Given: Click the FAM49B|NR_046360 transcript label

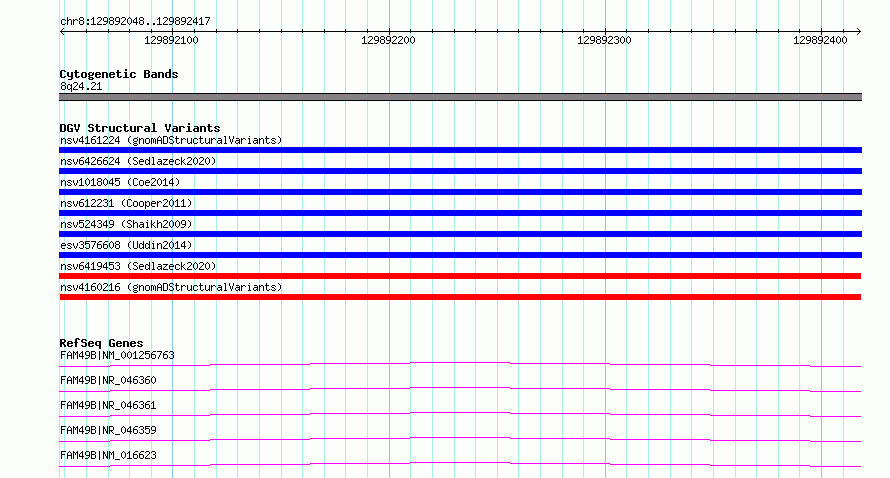Looking at the screenshot, I should point(108,380).
